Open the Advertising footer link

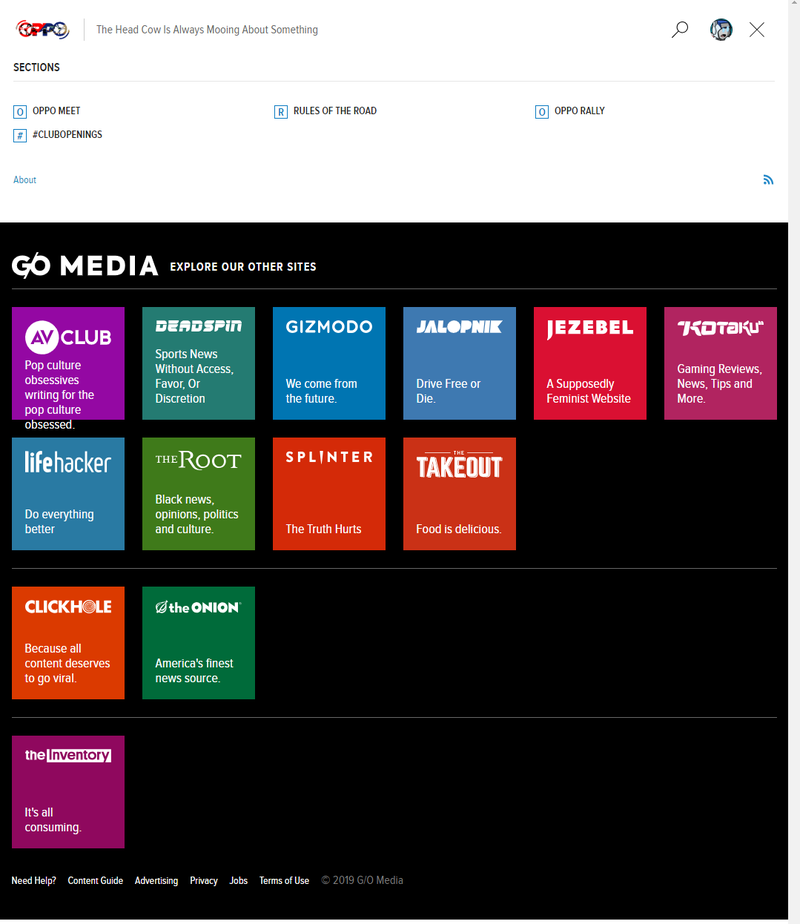[x=156, y=880]
